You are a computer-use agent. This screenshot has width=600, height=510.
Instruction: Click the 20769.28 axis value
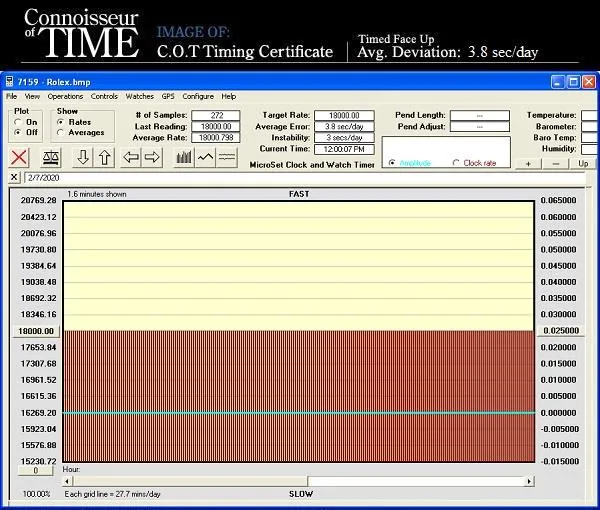point(38,200)
